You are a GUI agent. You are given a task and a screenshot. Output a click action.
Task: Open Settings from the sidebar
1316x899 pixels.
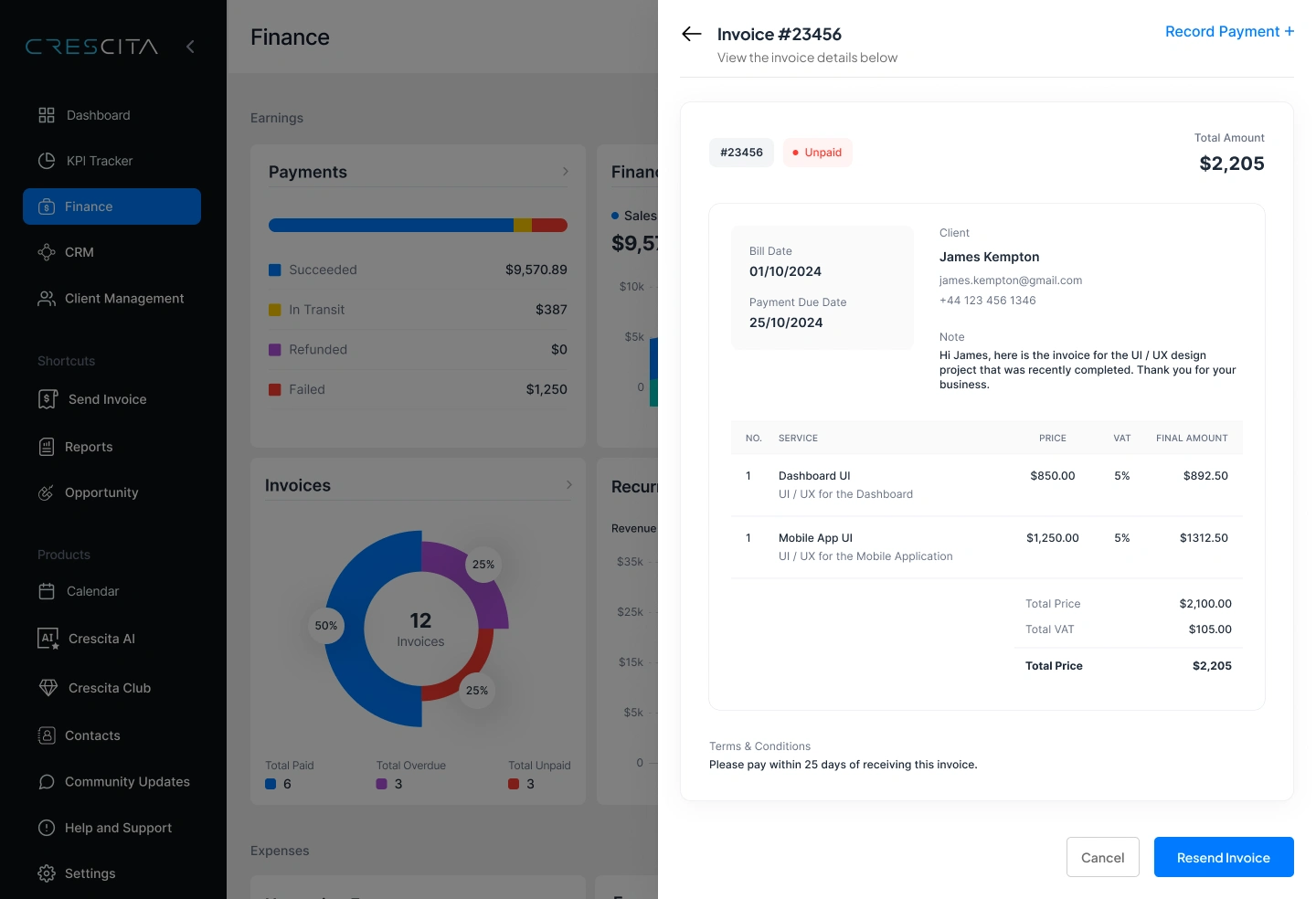click(90, 873)
